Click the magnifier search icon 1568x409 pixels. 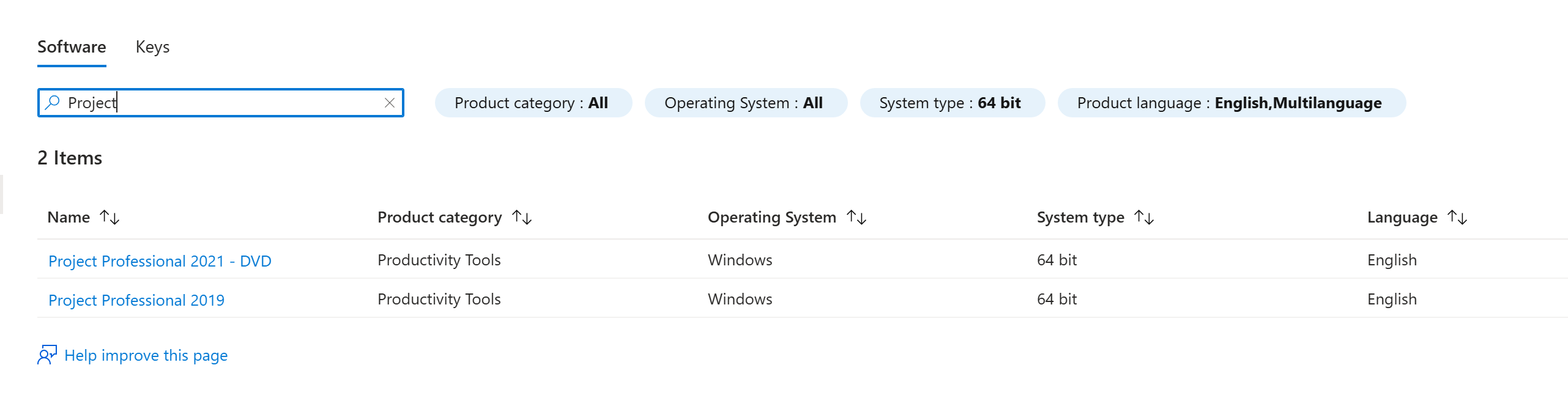(x=53, y=103)
